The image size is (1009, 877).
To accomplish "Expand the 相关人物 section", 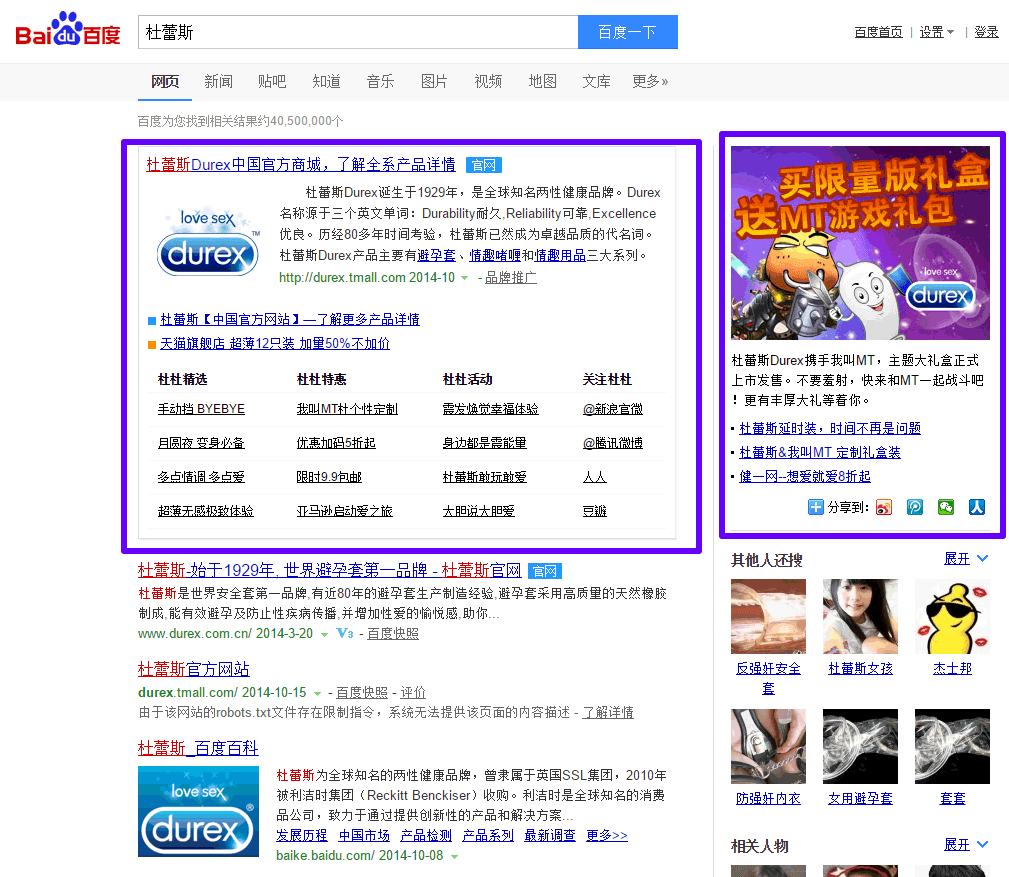I will point(966,845).
